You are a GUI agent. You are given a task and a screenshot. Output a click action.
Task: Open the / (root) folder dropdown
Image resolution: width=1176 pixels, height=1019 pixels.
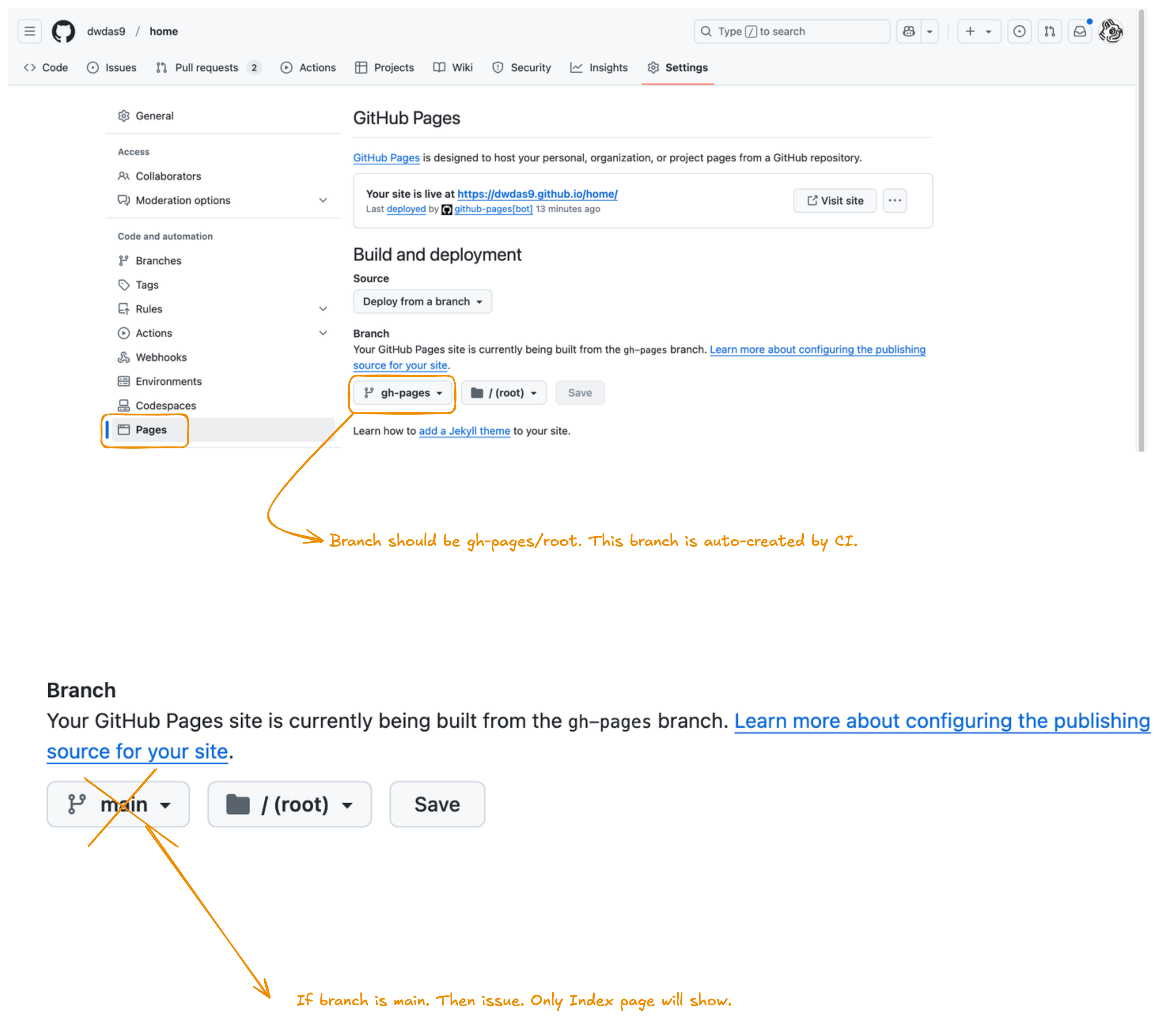pos(504,393)
